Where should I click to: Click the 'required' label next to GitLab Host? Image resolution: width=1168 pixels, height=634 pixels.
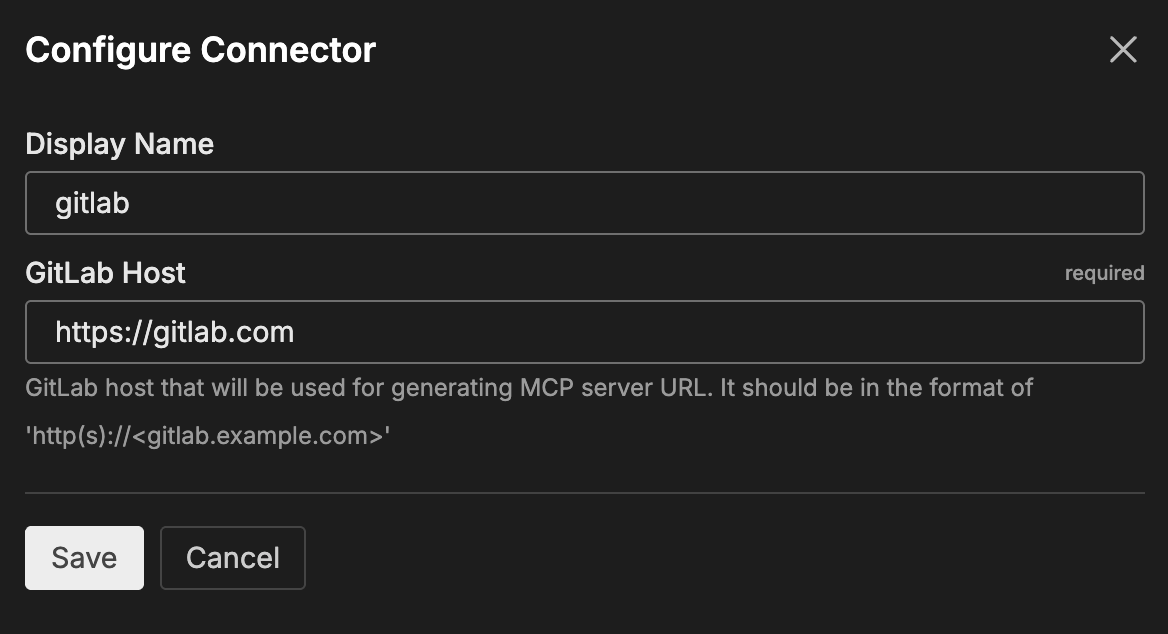pos(1104,273)
